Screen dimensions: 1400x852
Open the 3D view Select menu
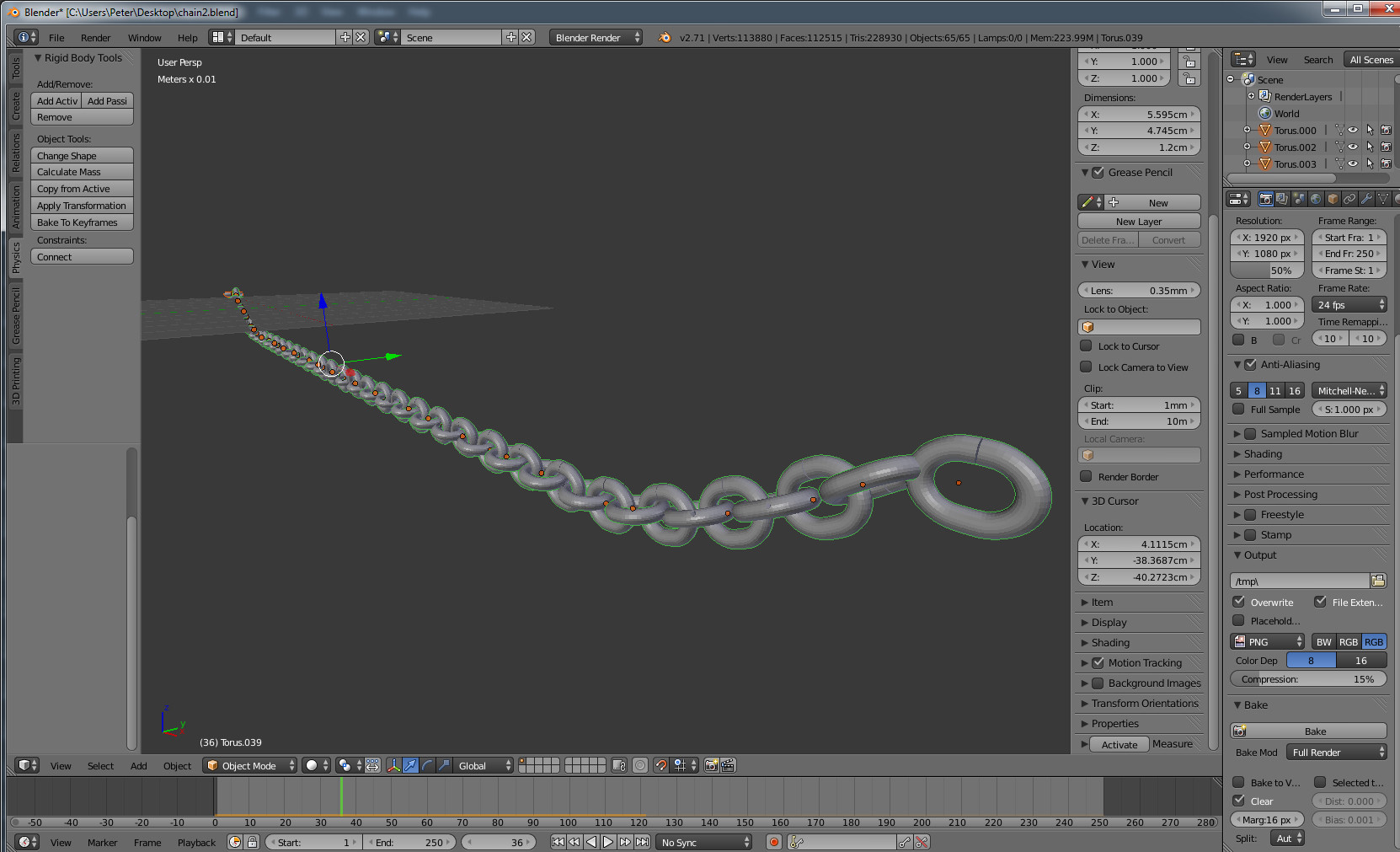tap(100, 765)
